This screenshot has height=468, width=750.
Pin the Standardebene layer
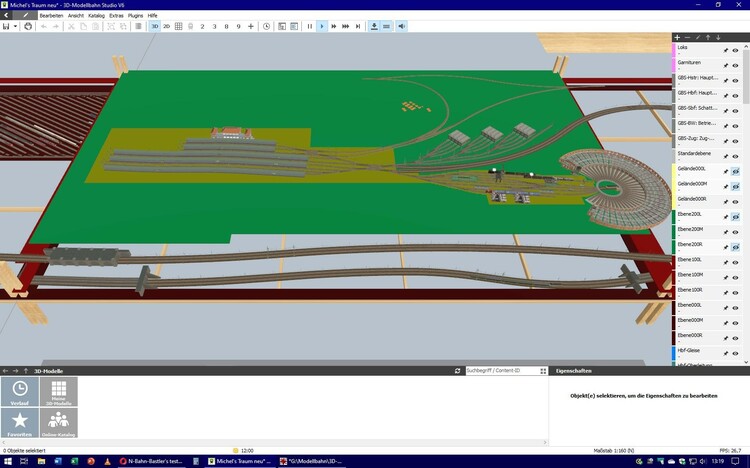[x=726, y=156]
